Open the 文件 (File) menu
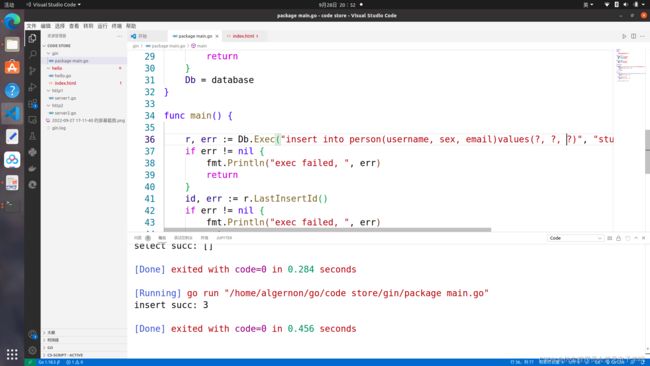Image resolution: width=650 pixels, height=366 pixels. (x=31, y=26)
